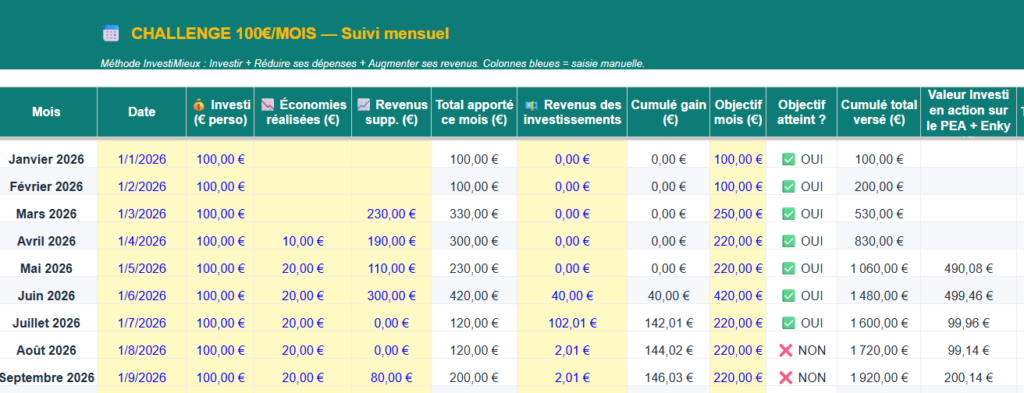Select the 'Objectif mois (€)' header
This screenshot has height=393, width=1024.
click(x=738, y=112)
